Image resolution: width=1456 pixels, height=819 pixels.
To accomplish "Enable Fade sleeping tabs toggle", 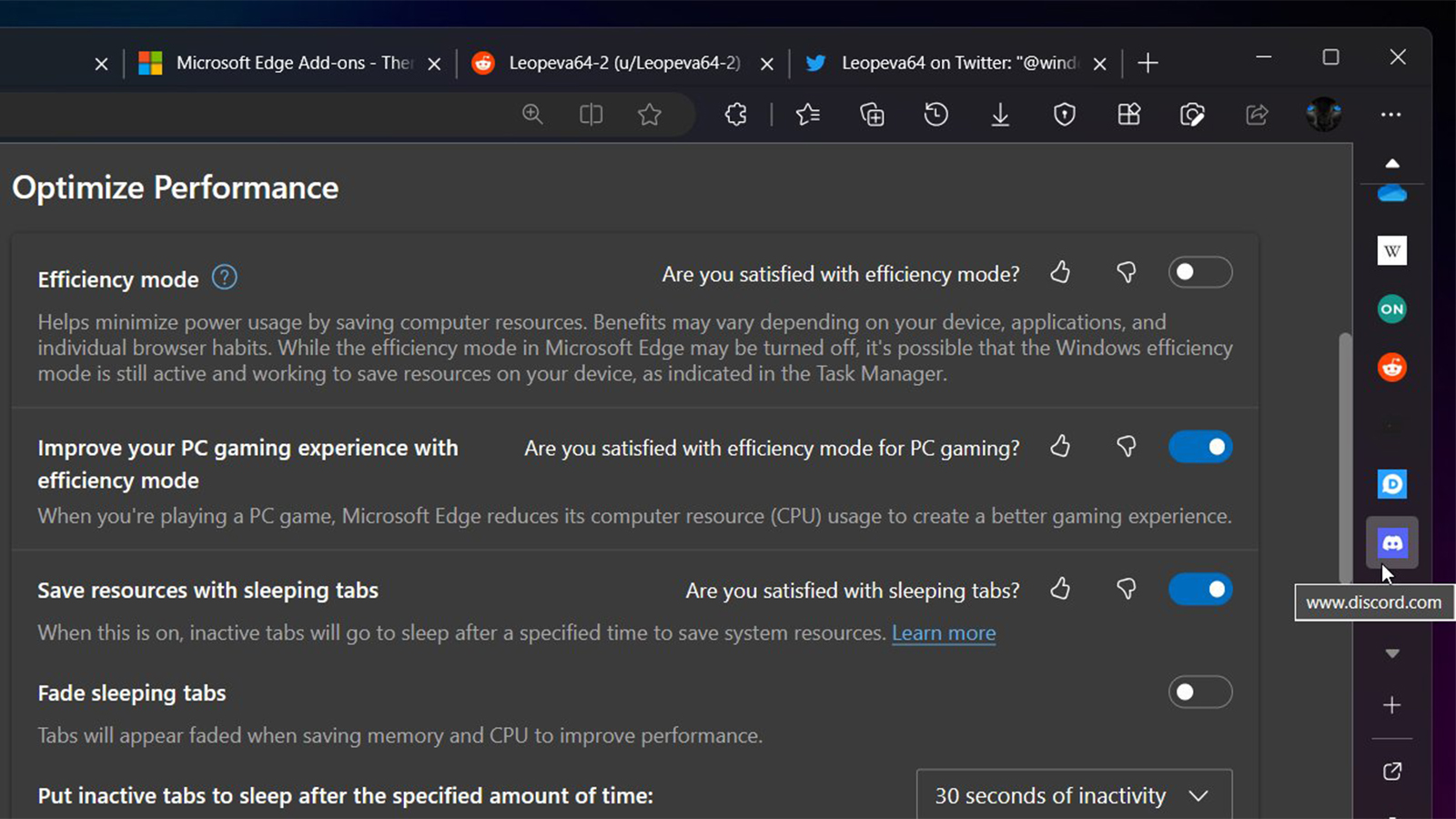I will [x=1200, y=693].
